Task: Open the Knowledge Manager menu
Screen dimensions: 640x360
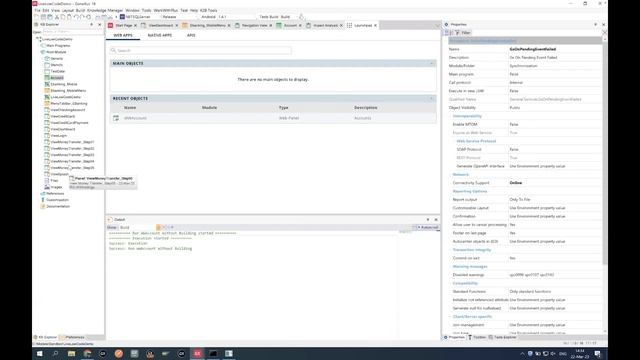Action: pos(105,10)
